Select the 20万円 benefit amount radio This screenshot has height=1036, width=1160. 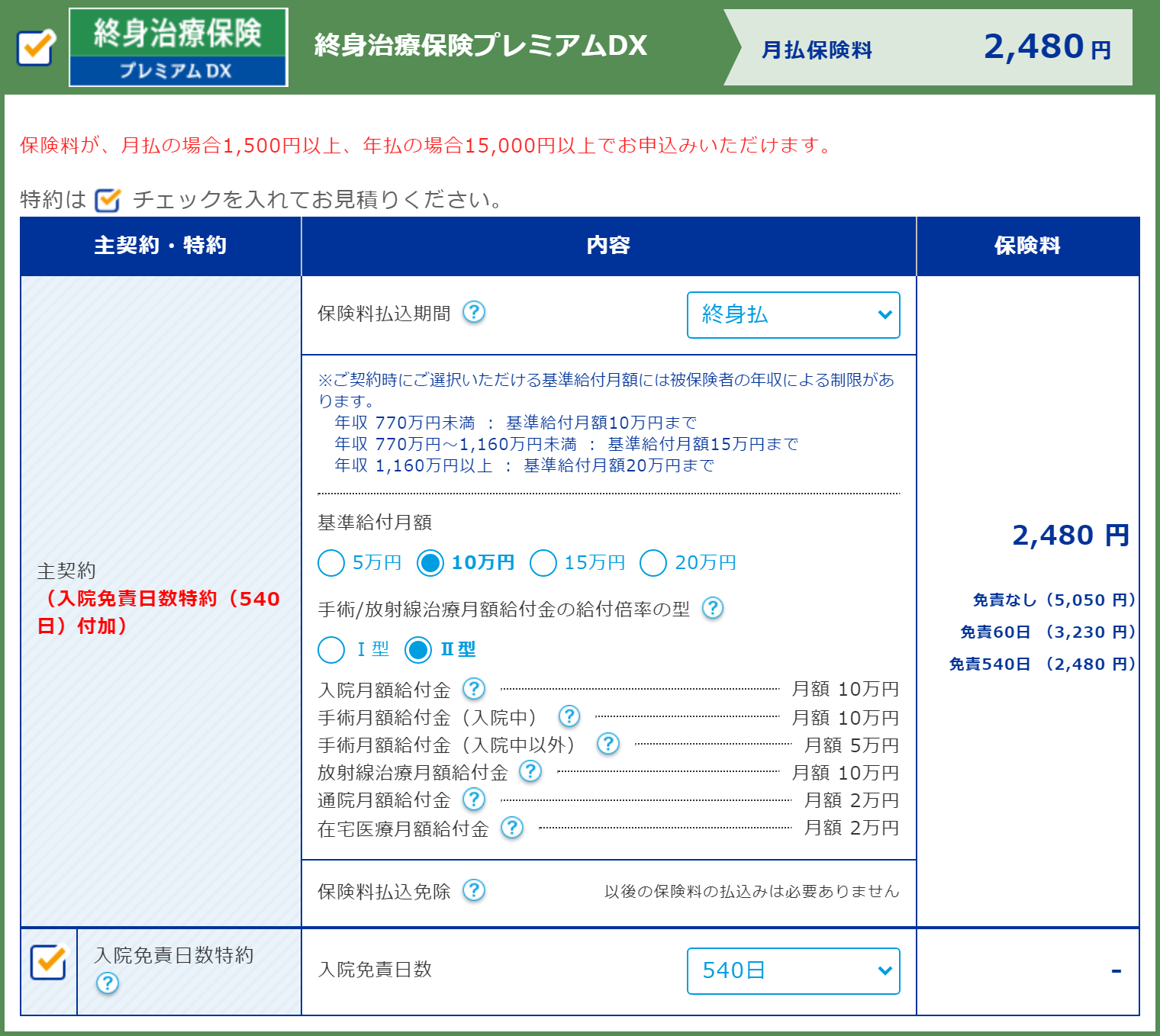point(653,563)
